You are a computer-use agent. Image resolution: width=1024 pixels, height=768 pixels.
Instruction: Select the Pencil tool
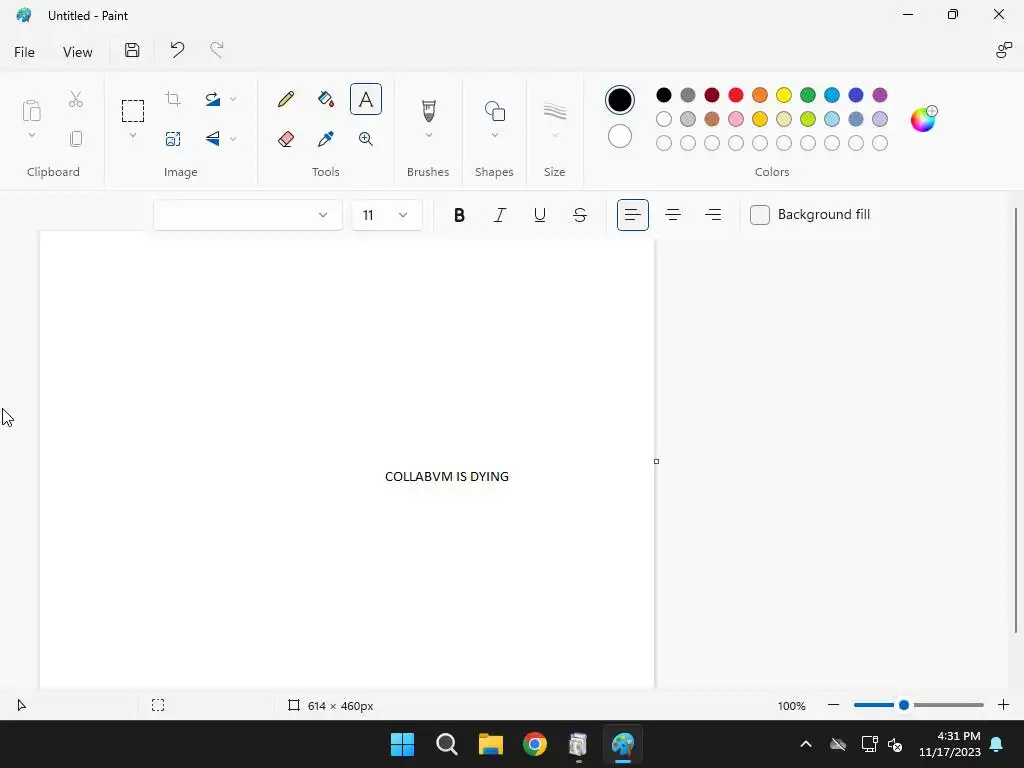click(x=285, y=99)
